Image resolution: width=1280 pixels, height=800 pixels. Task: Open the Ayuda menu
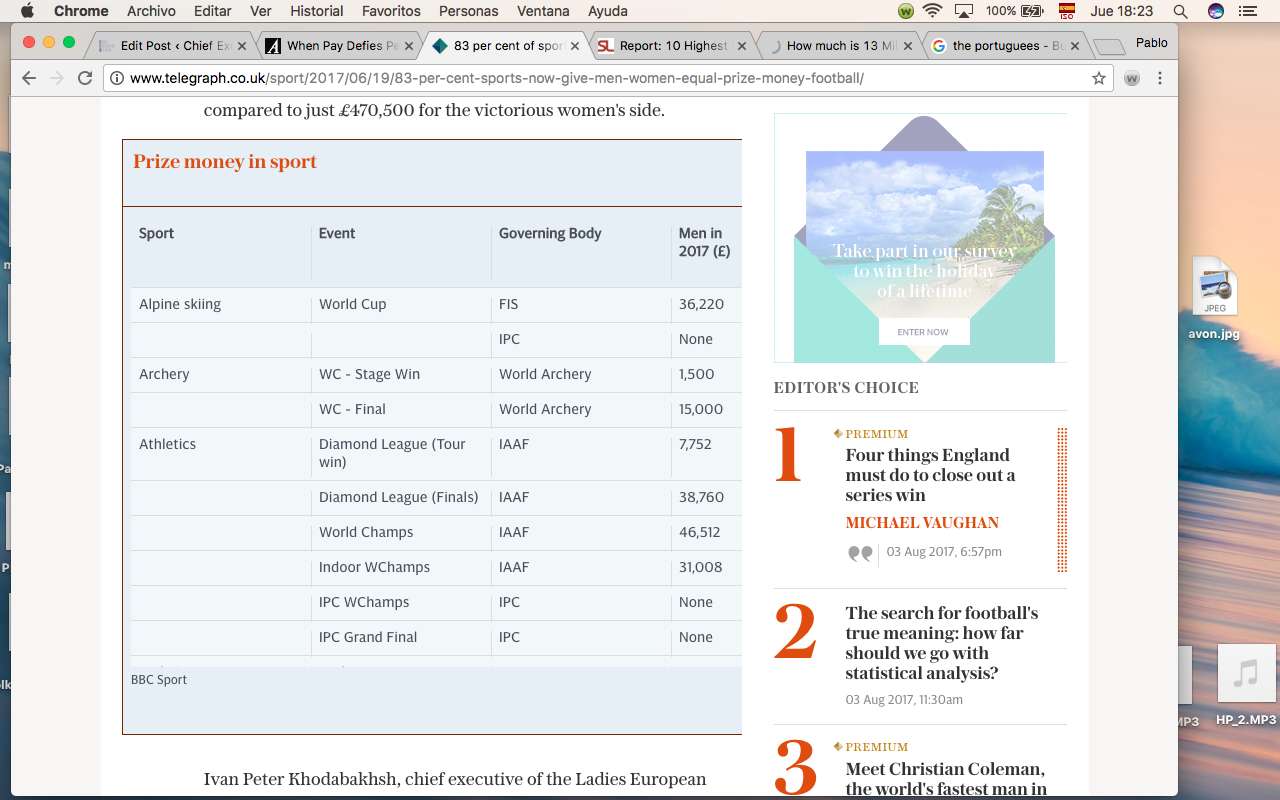point(607,11)
